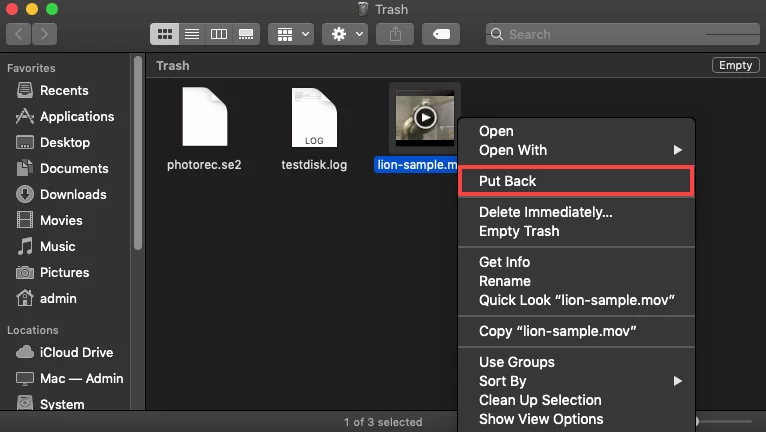Choose Delete Immediately… in the context menu
Screen dimensions: 766x432
[576, 212]
